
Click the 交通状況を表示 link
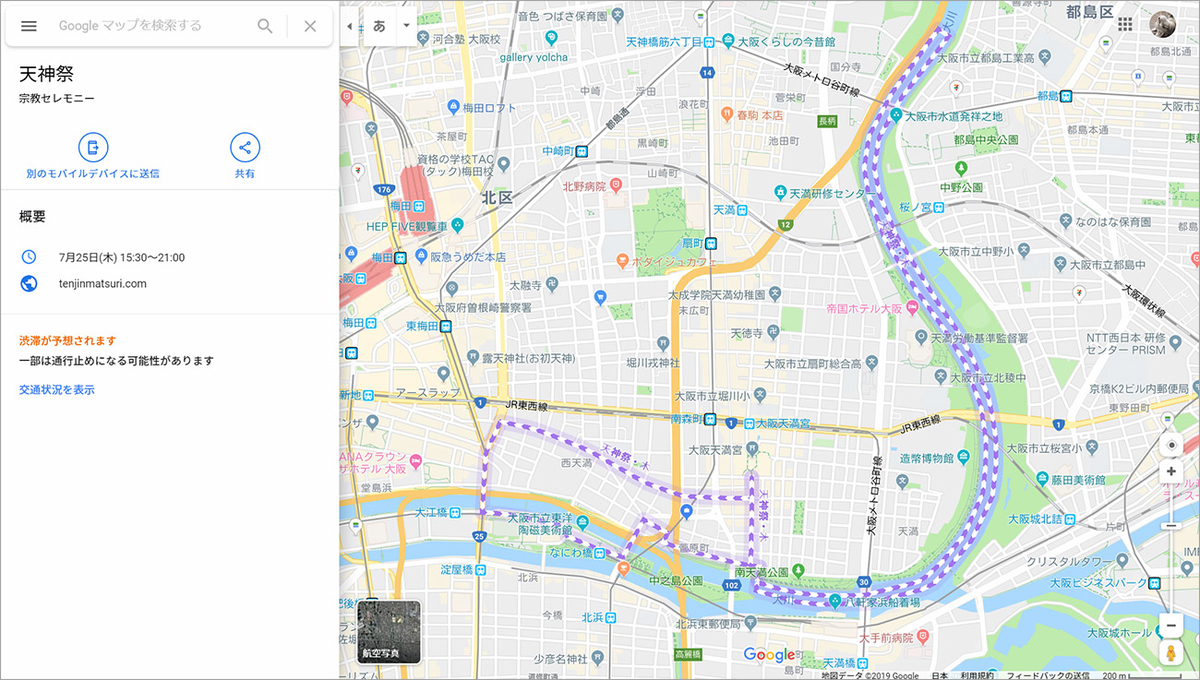pyautogui.click(x=57, y=390)
